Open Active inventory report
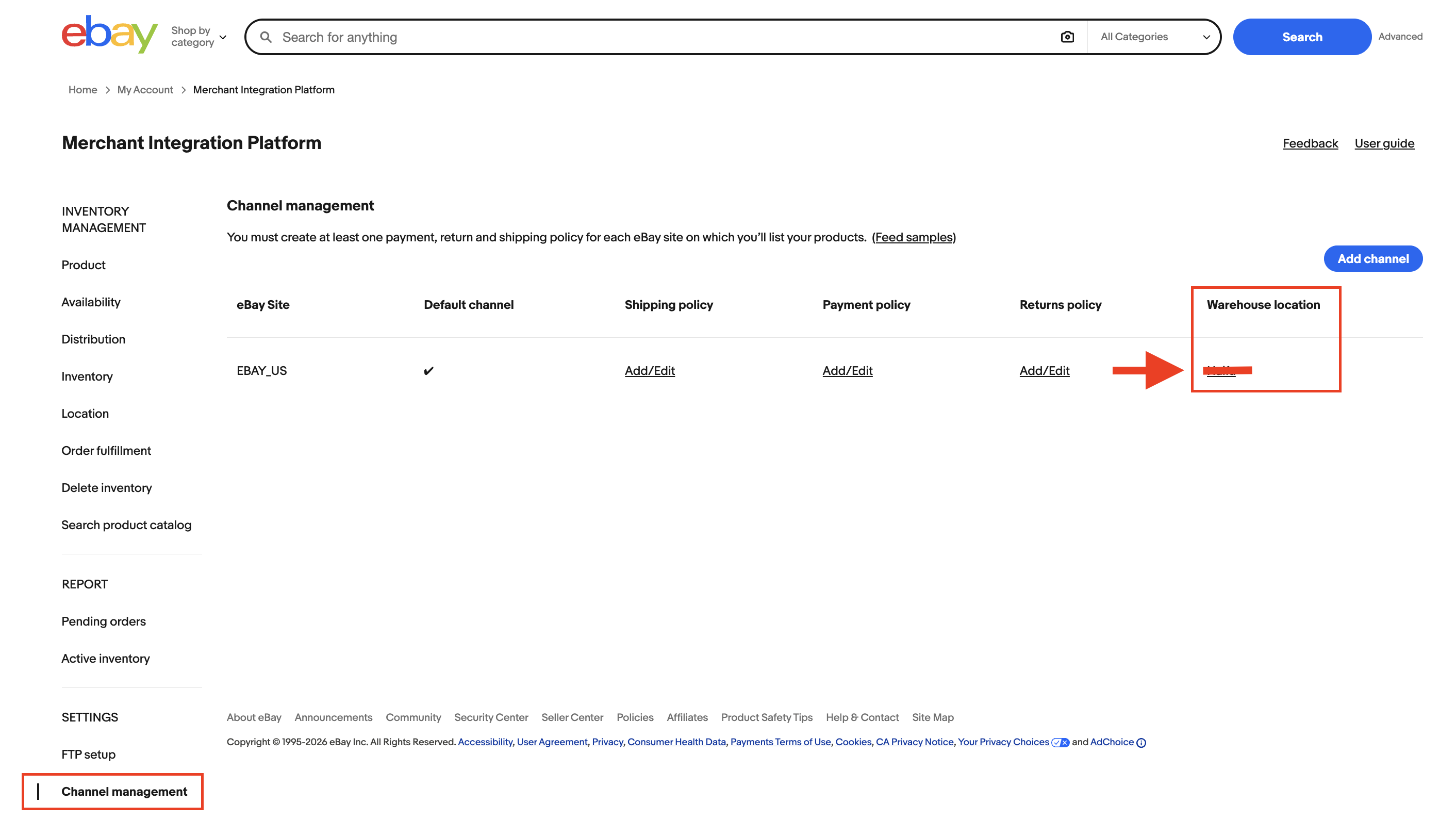The width and height of the screenshot is (1456, 820). click(106, 659)
